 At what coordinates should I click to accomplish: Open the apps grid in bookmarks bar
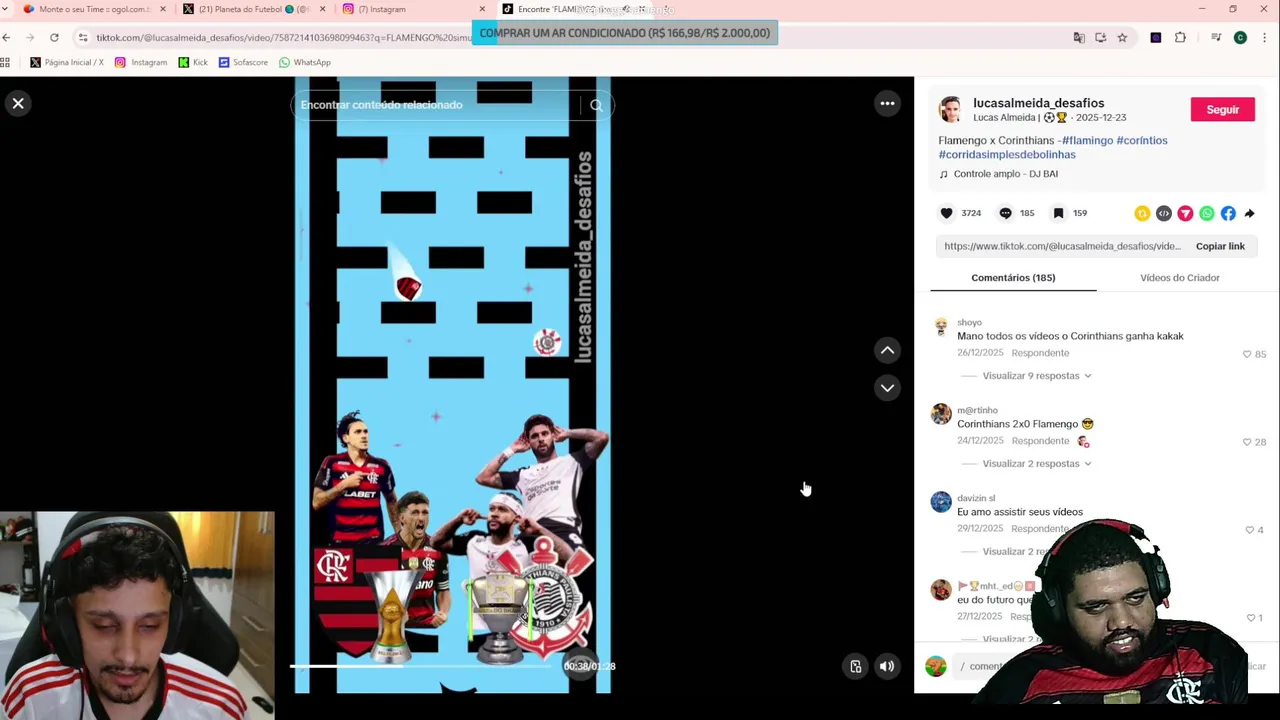[x=5, y=62]
